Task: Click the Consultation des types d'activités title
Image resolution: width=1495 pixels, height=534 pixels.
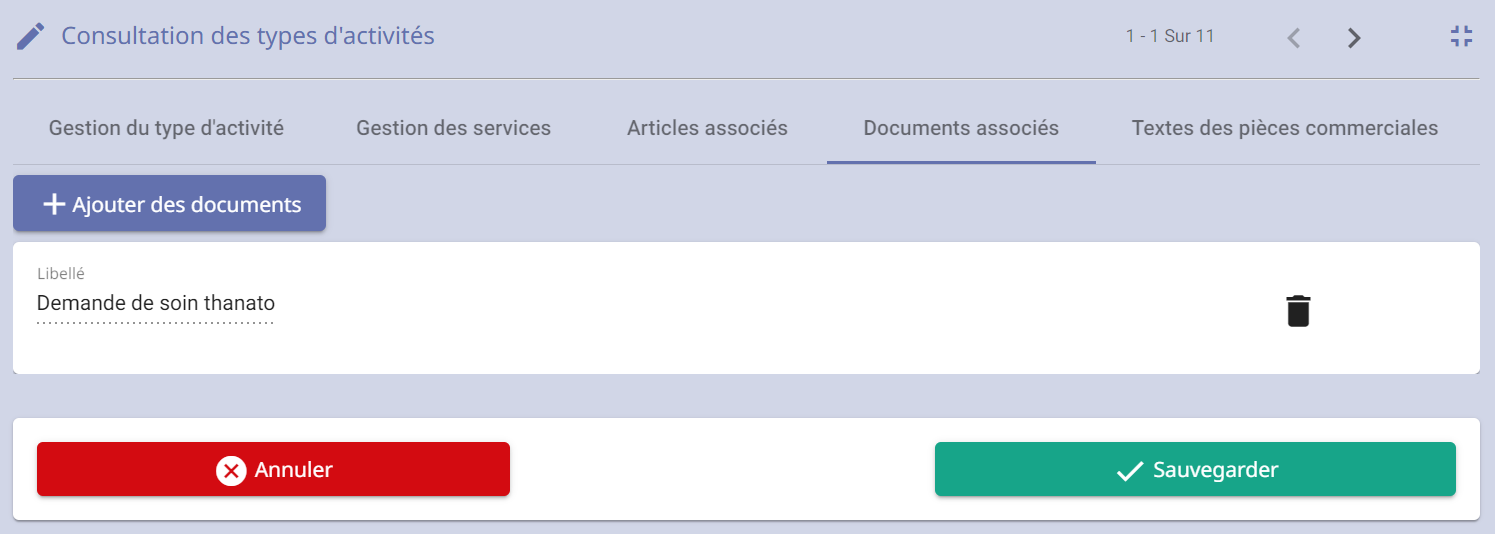Action: click(x=248, y=37)
